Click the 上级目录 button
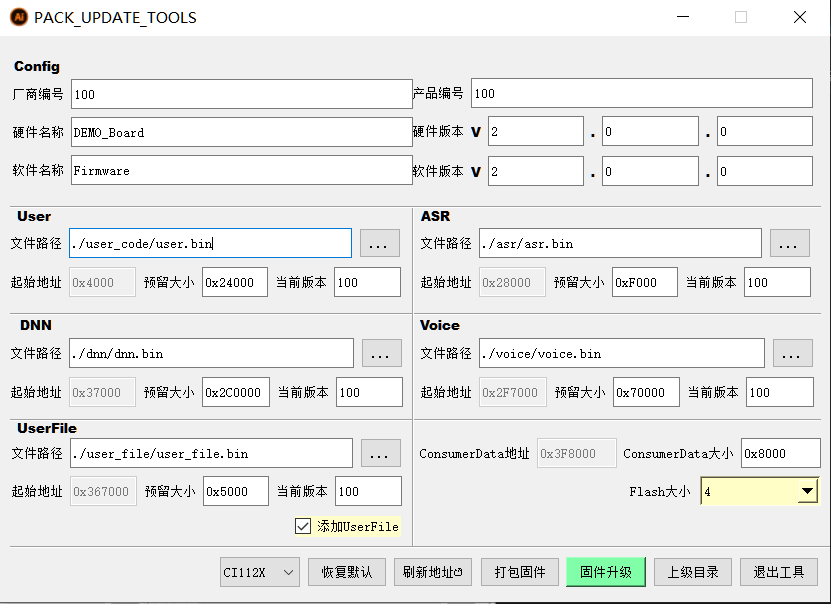831x604 pixels. tap(693, 572)
